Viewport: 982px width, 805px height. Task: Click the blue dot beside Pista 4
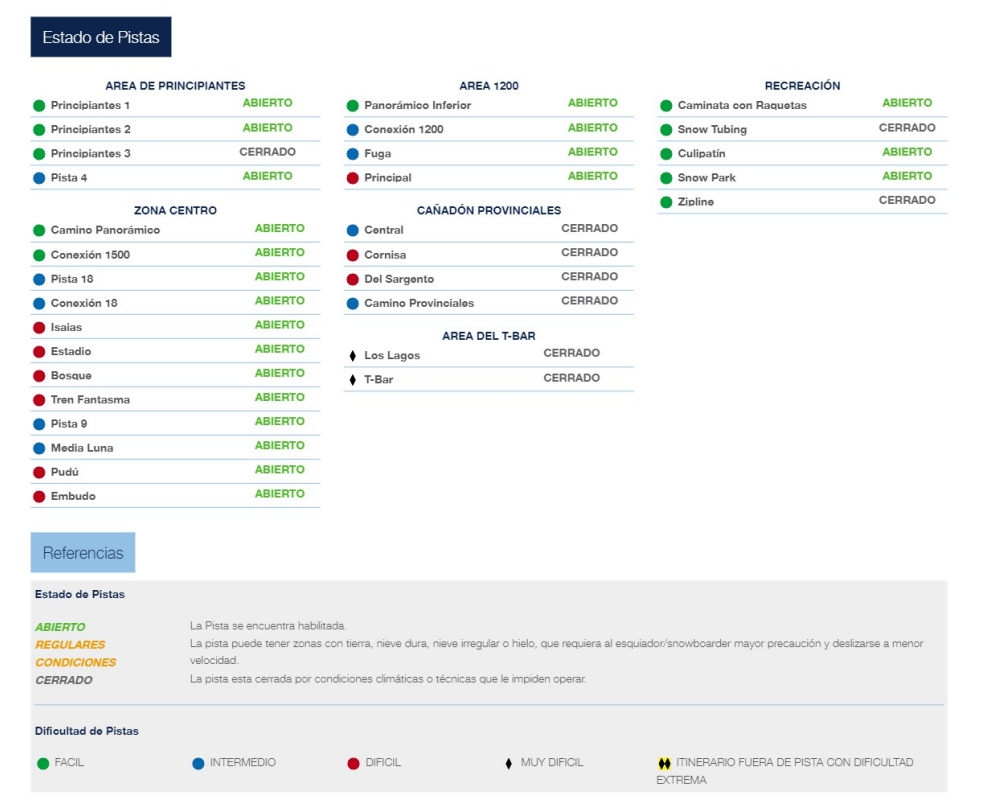tap(39, 179)
